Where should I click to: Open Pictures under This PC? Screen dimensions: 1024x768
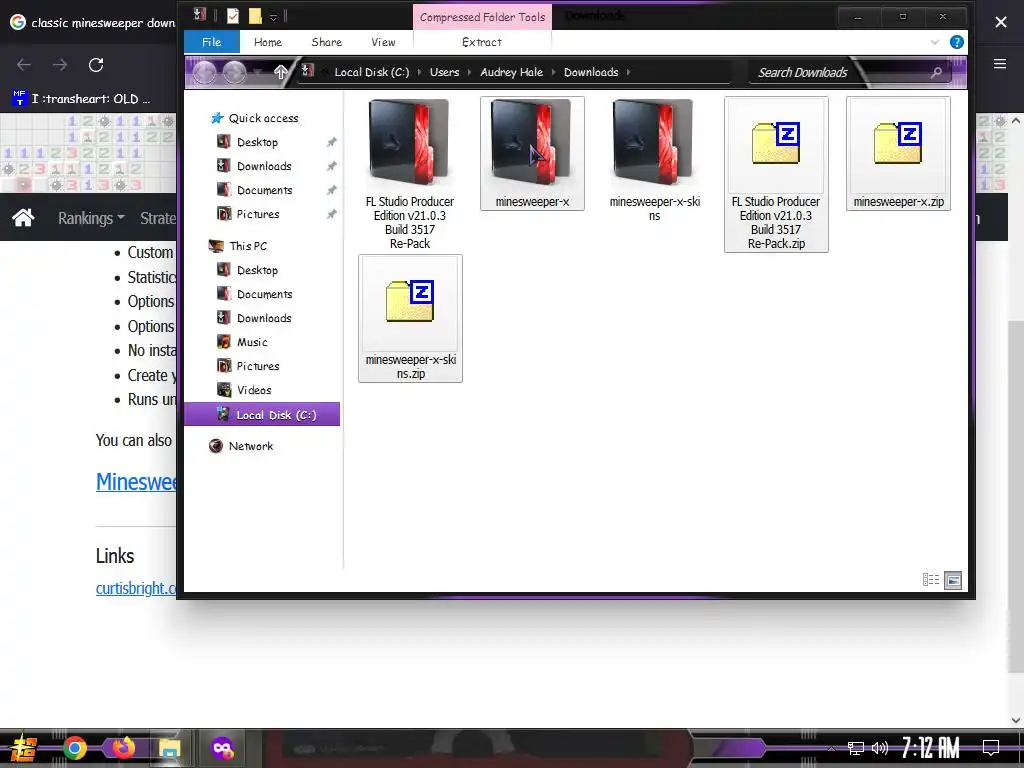(x=257, y=366)
